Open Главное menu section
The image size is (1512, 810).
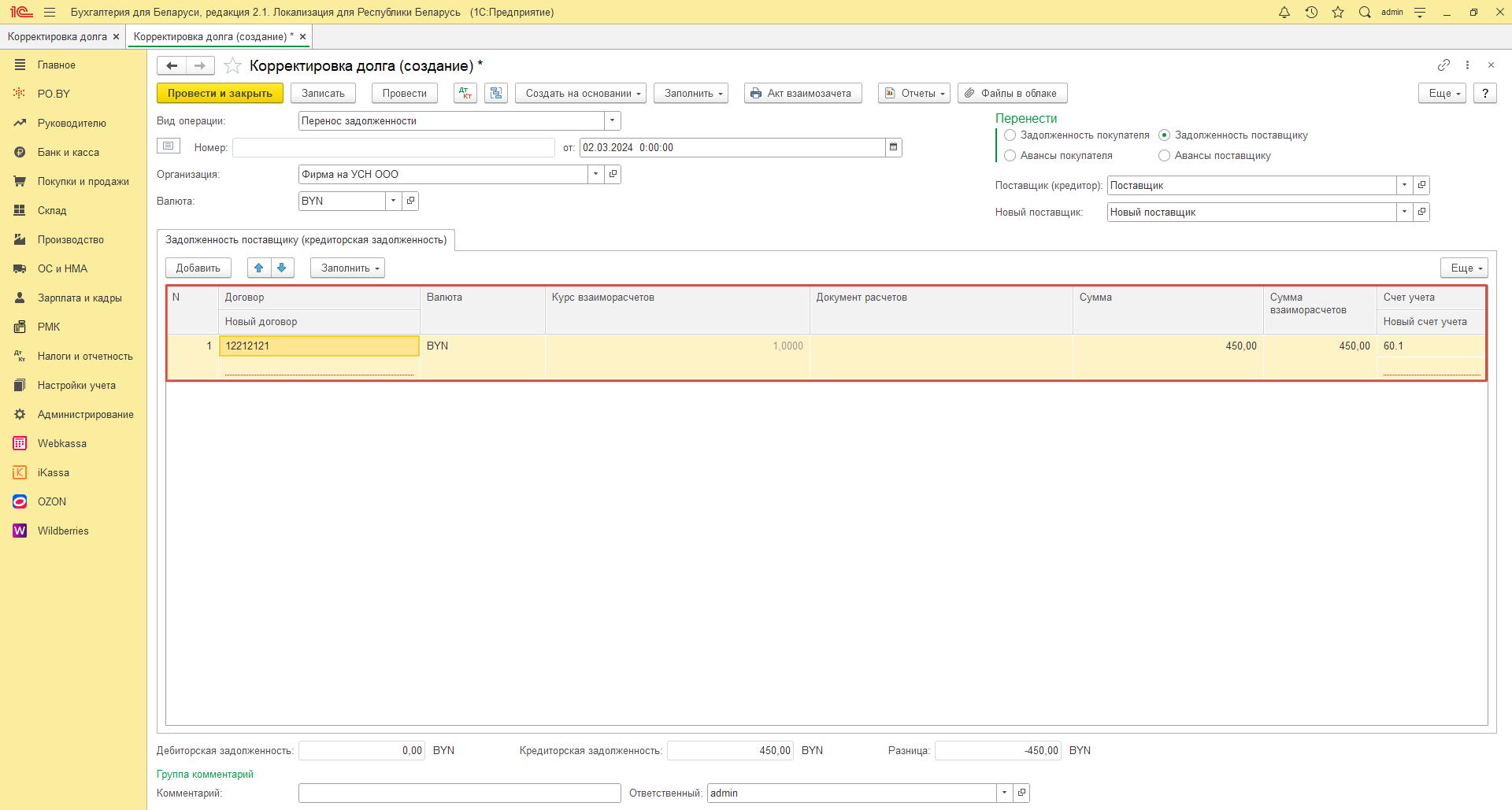coord(57,65)
